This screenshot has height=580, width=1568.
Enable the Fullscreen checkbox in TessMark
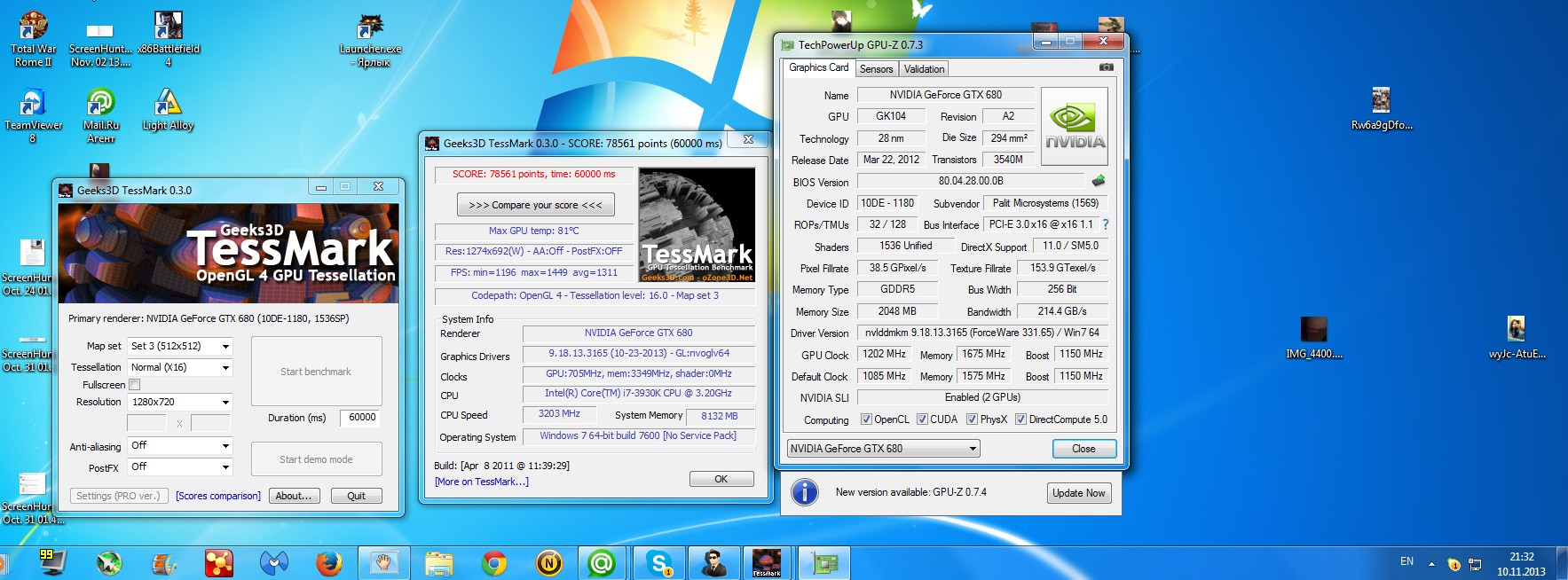click(135, 385)
